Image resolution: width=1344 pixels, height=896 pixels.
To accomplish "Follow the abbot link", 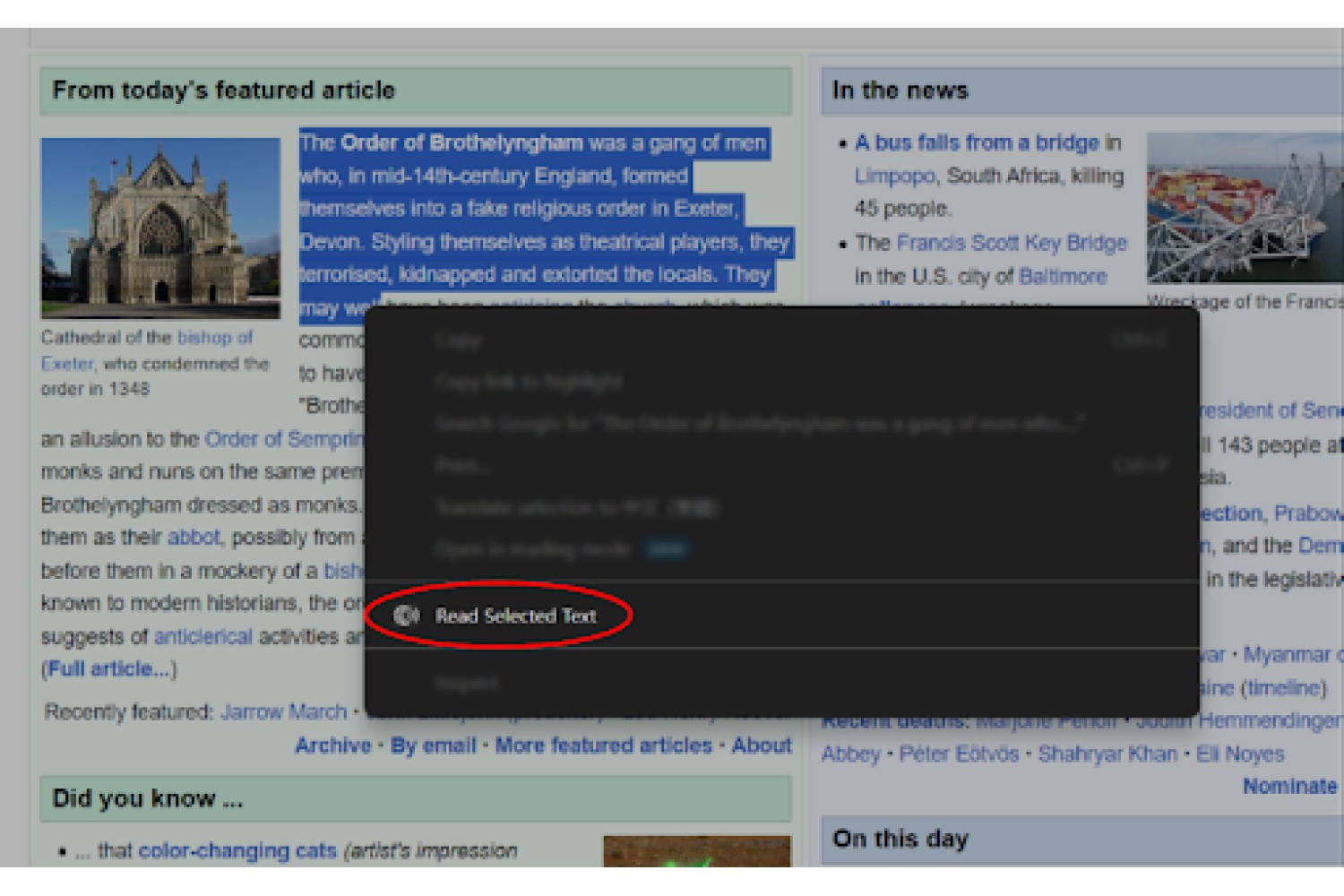I will pyautogui.click(x=194, y=538).
